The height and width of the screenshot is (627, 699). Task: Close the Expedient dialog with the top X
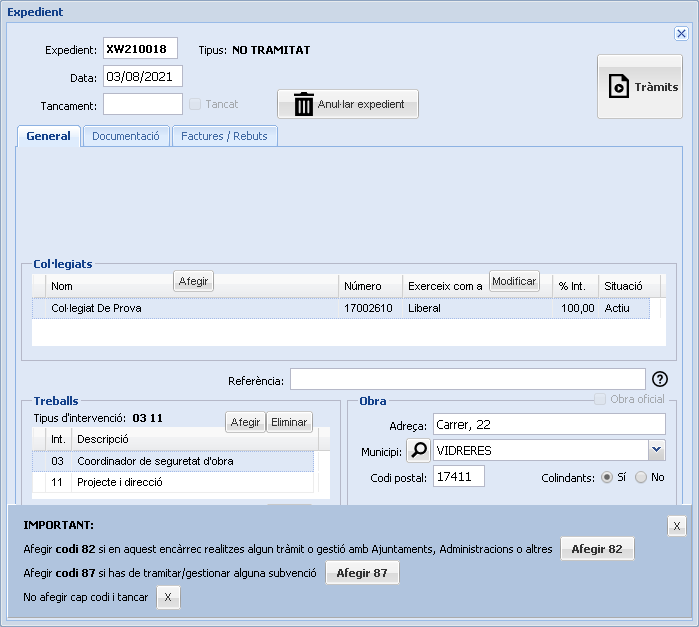[681, 33]
